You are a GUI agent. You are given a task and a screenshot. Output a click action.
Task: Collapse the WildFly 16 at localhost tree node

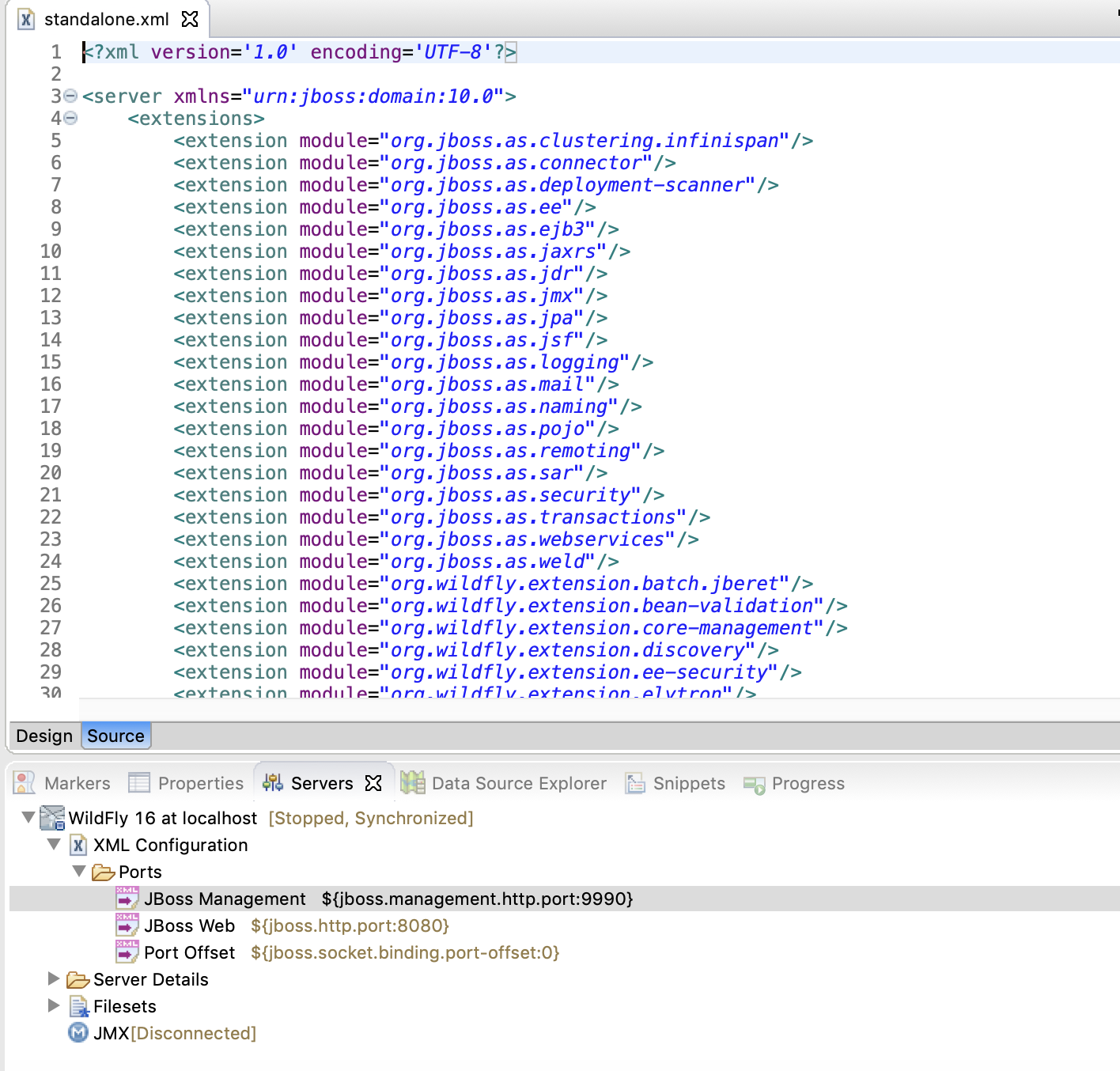28,816
